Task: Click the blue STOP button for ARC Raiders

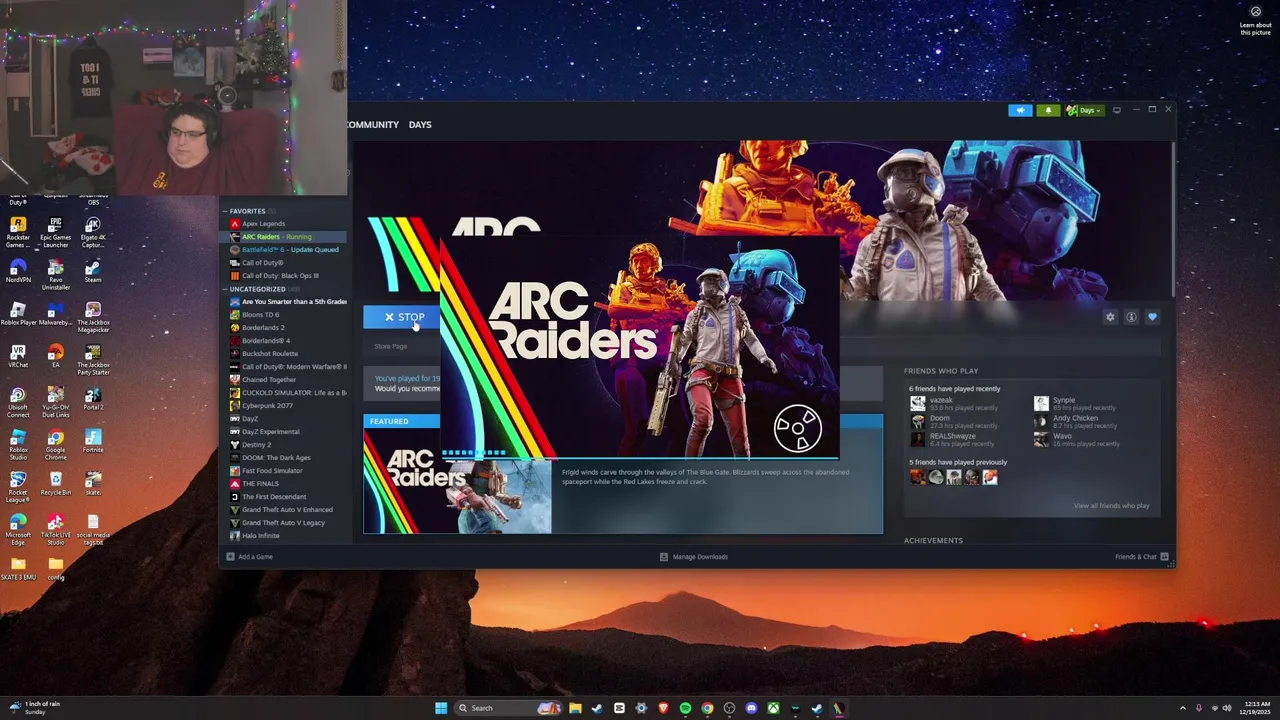Action: [x=403, y=317]
